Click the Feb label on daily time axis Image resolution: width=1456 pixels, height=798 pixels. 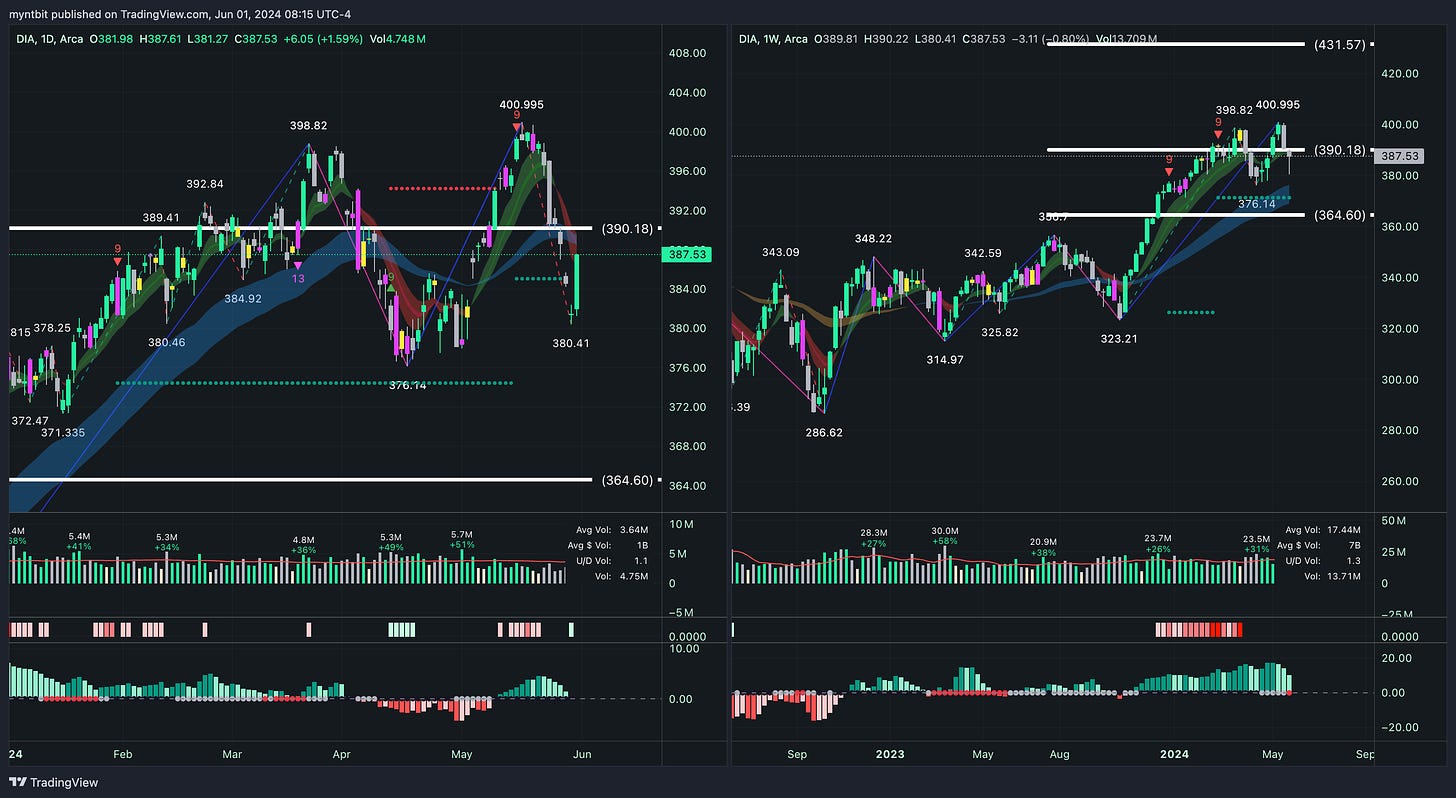tap(122, 755)
